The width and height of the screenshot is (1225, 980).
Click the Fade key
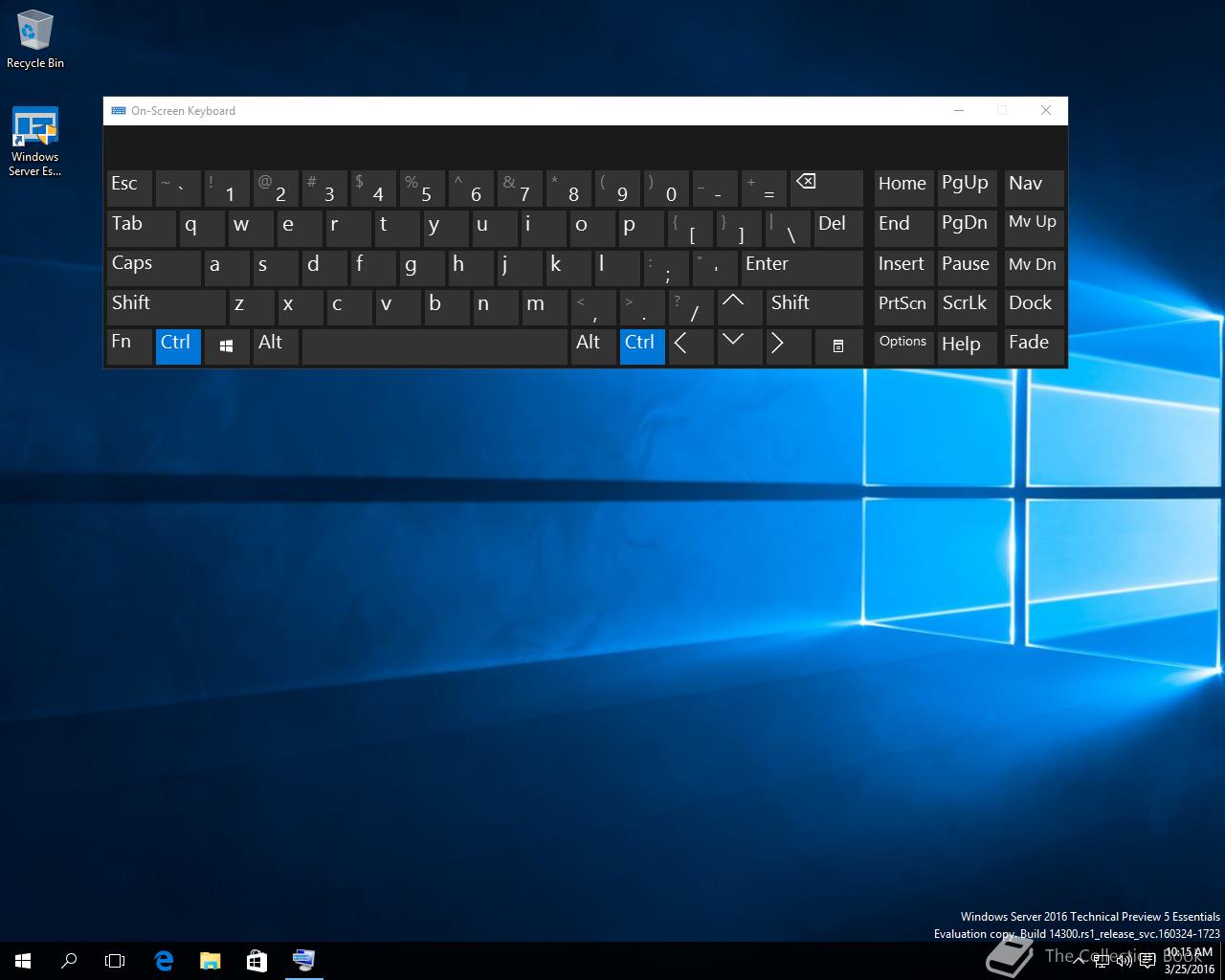1034,346
